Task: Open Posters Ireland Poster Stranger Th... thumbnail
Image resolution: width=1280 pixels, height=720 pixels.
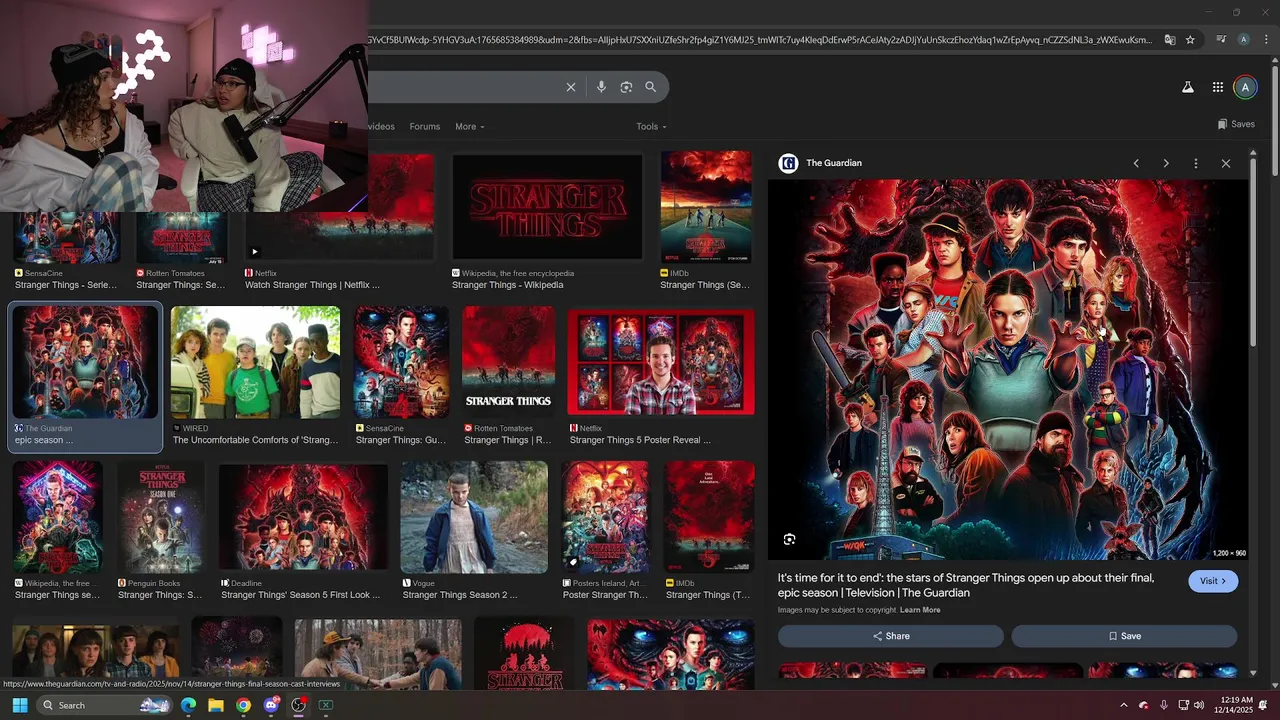Action: (604, 517)
